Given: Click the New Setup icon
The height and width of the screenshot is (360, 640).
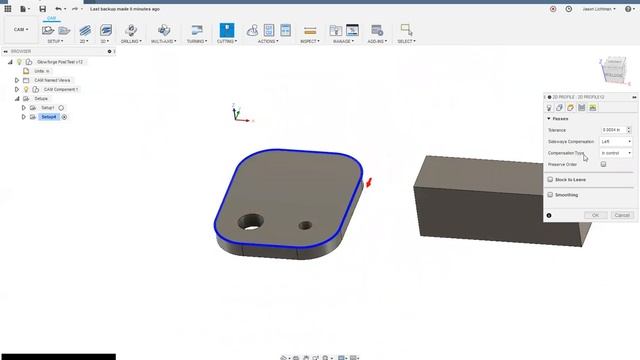Looking at the screenshot, I should 48,30.
